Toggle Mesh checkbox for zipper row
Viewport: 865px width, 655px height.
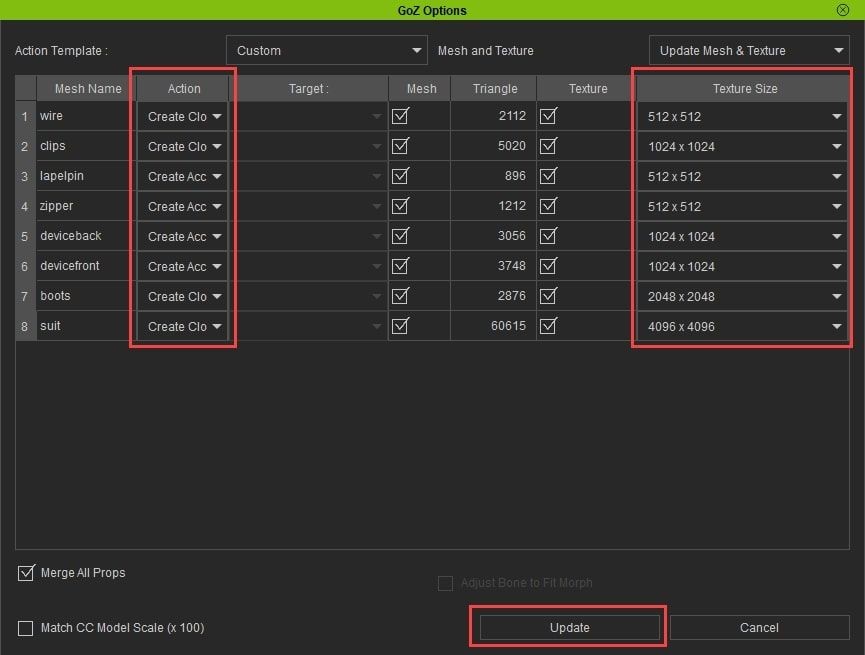[x=401, y=206]
